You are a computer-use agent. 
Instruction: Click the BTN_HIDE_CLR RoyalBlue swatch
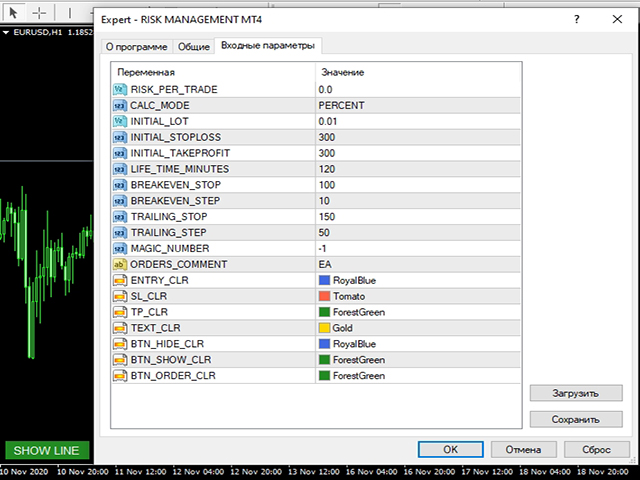pos(324,344)
